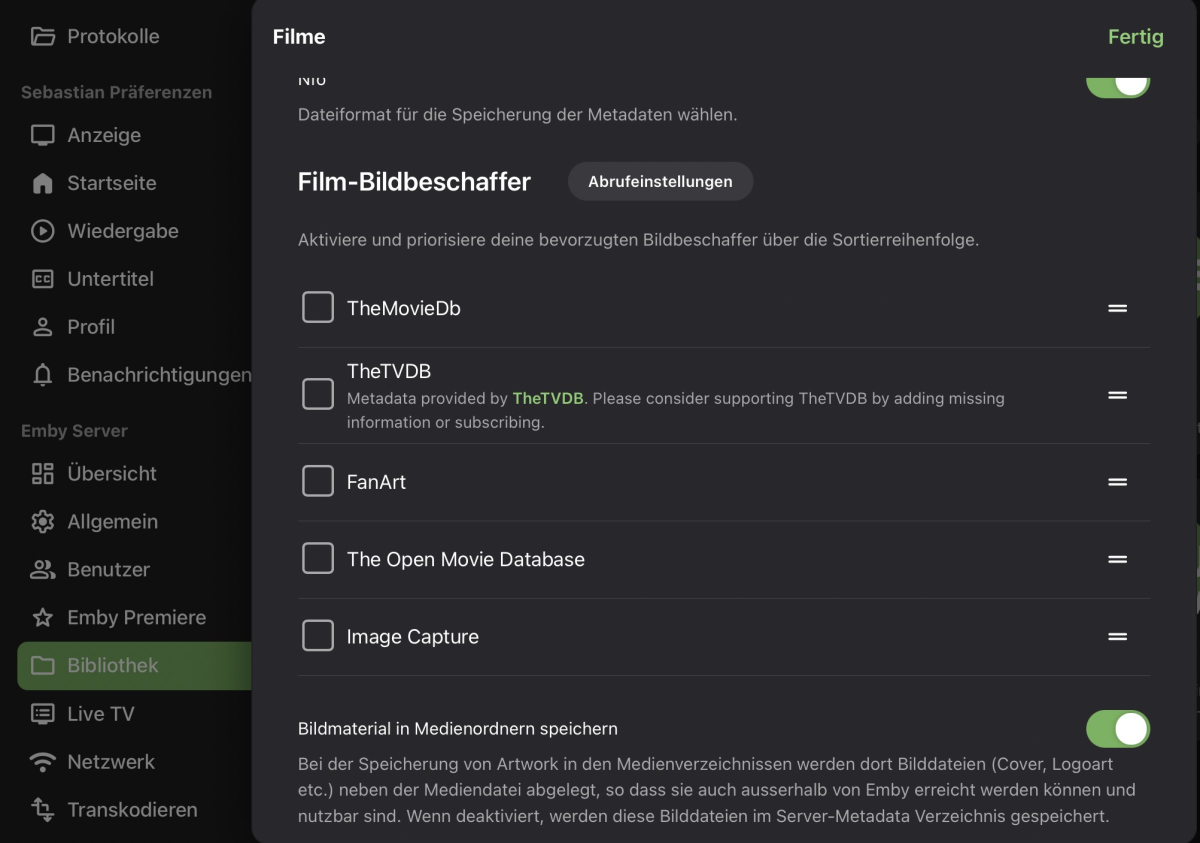Click the Abrufeinstellungen button

[660, 181]
